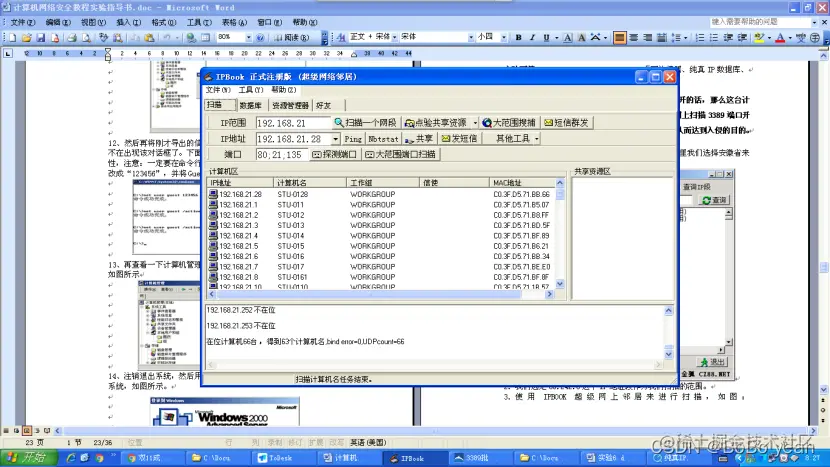Click the 查询 button in background window

(x=714, y=200)
